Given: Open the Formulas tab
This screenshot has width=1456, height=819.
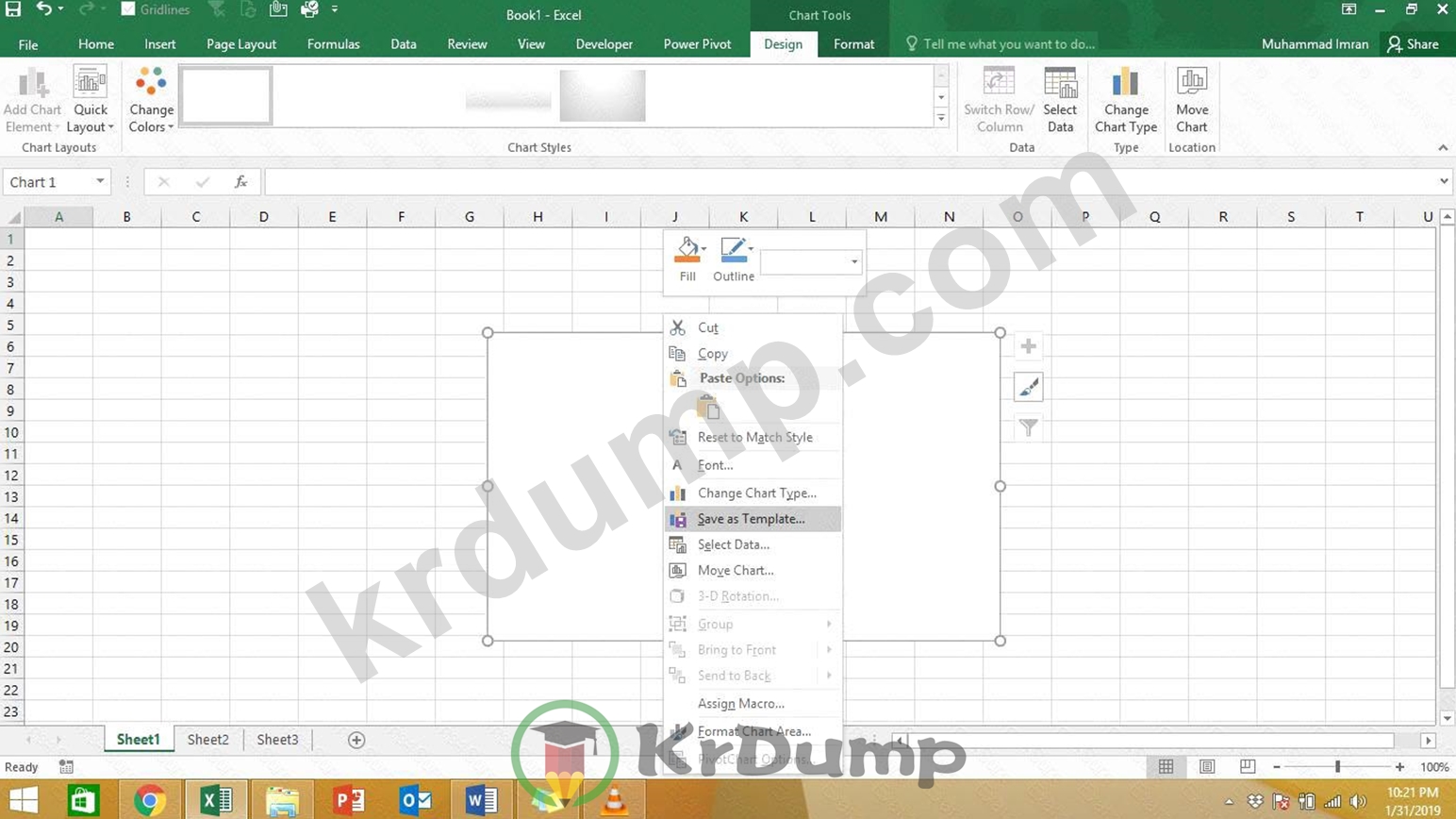Looking at the screenshot, I should click(x=333, y=44).
